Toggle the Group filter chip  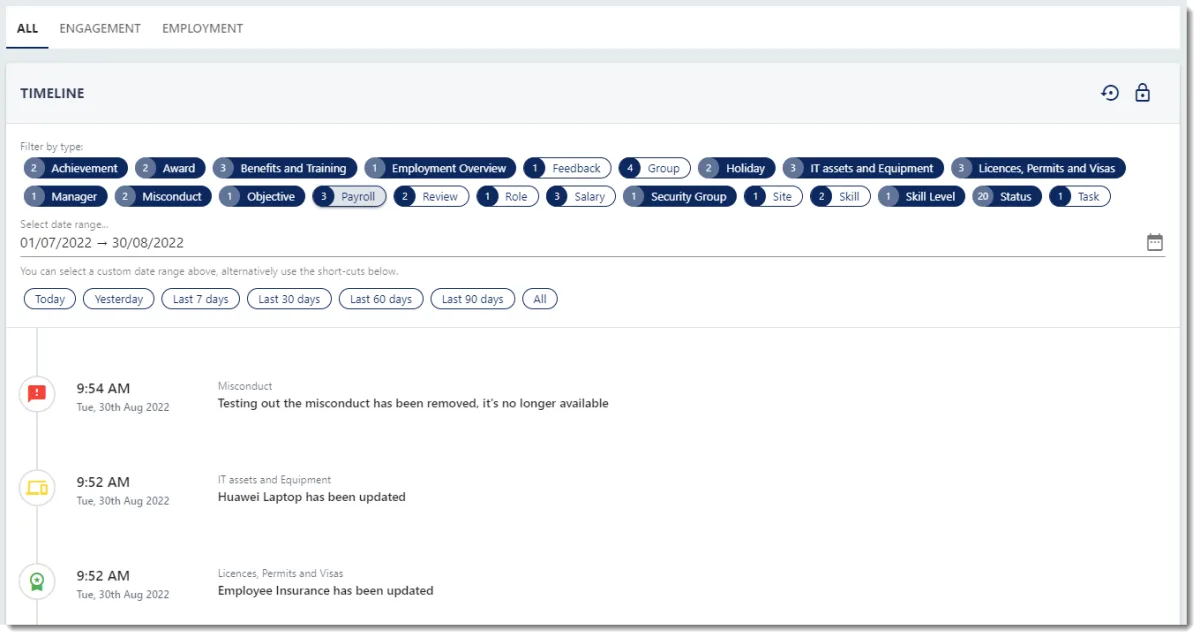click(654, 168)
